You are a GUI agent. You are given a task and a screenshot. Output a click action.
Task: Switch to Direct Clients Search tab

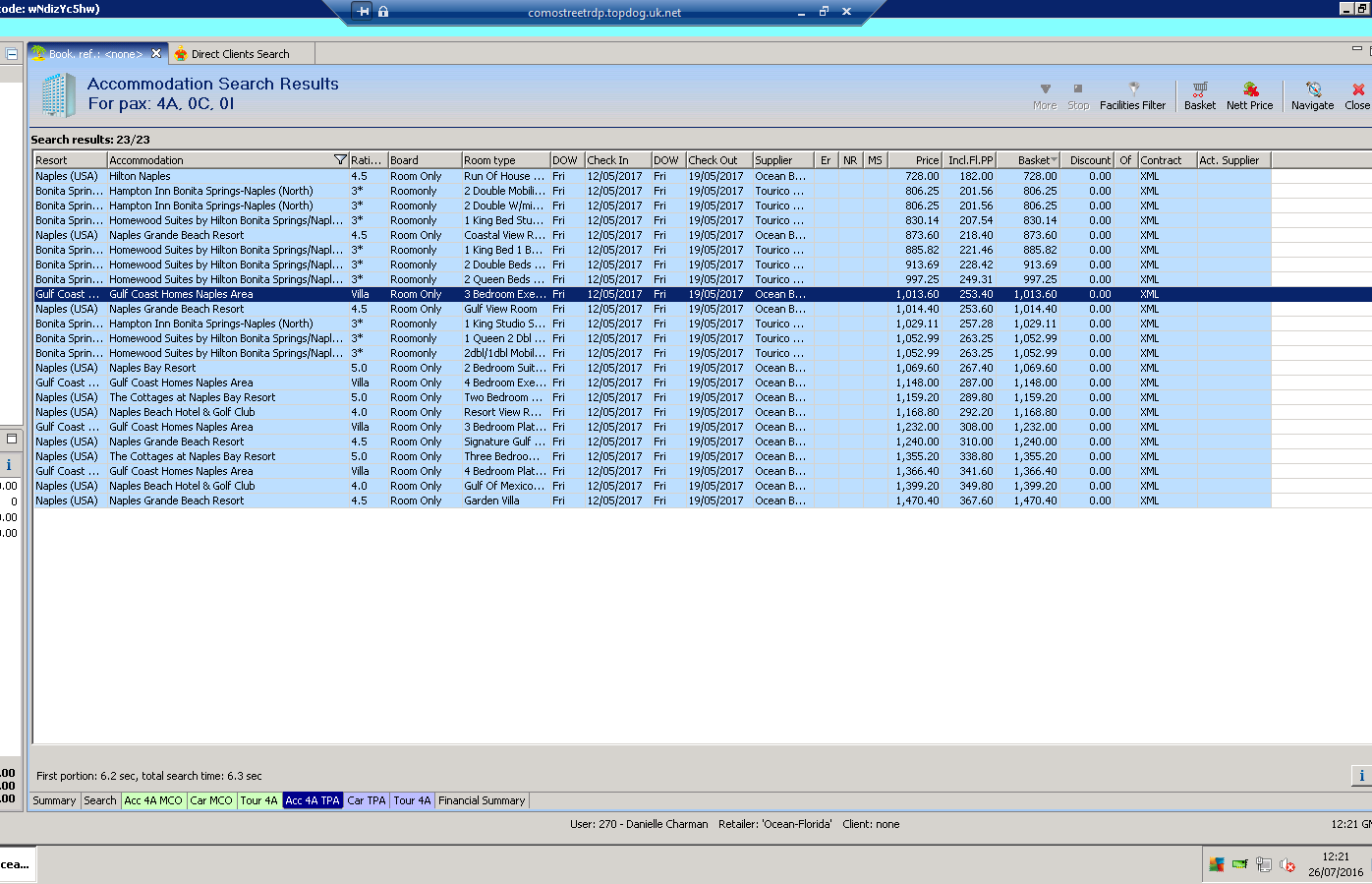[241, 54]
